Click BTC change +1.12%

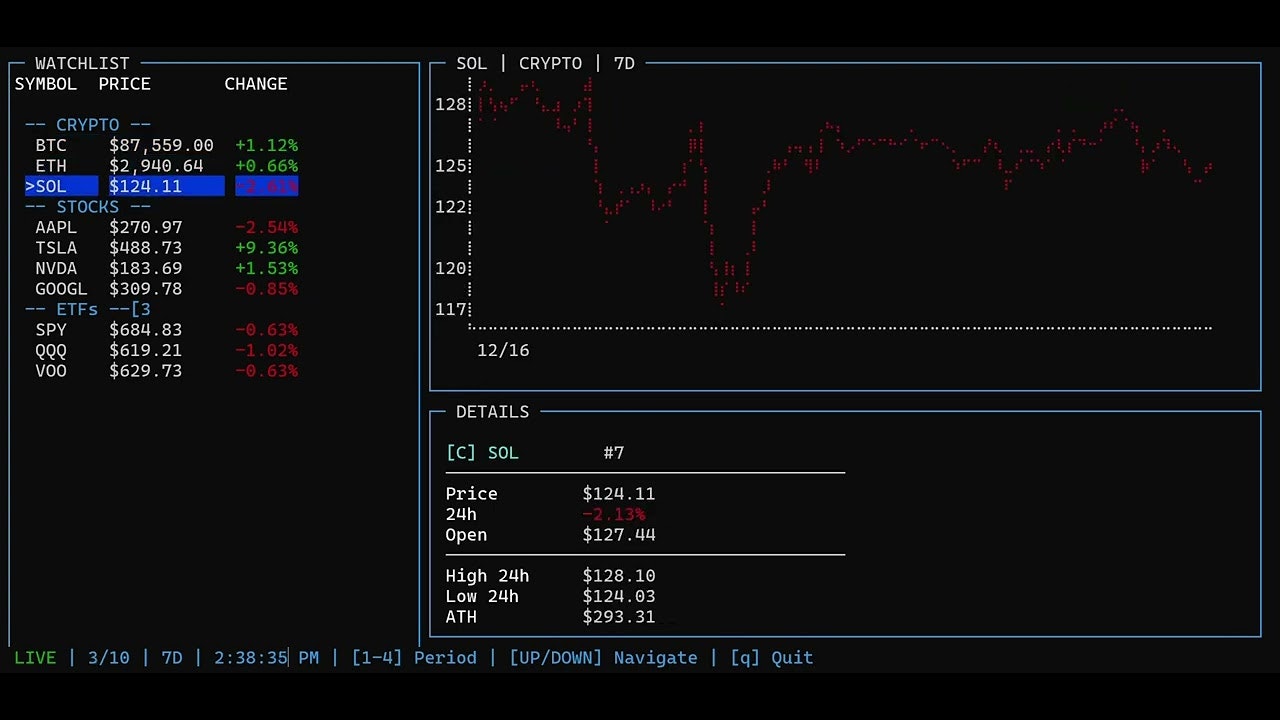pos(266,145)
